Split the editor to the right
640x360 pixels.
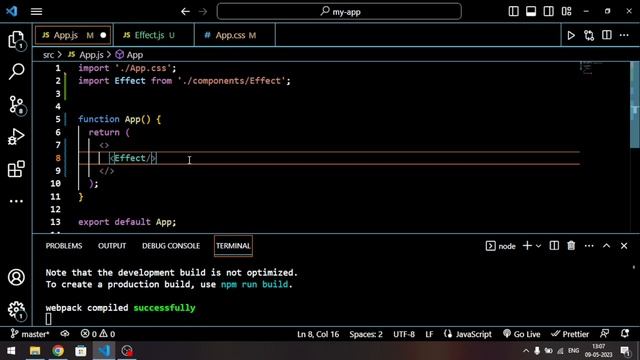tap(607, 36)
